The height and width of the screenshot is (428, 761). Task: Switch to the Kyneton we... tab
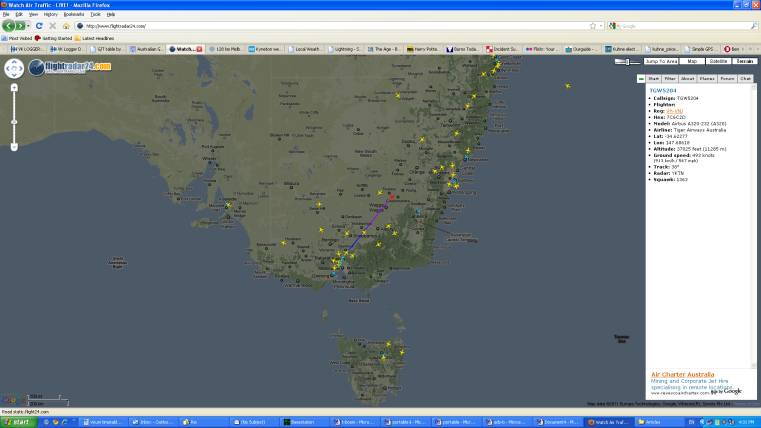(x=265, y=49)
